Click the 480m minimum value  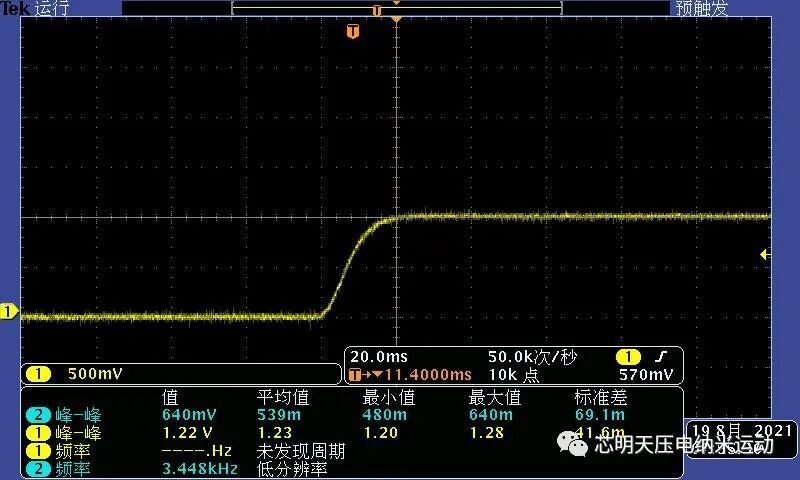pos(385,415)
